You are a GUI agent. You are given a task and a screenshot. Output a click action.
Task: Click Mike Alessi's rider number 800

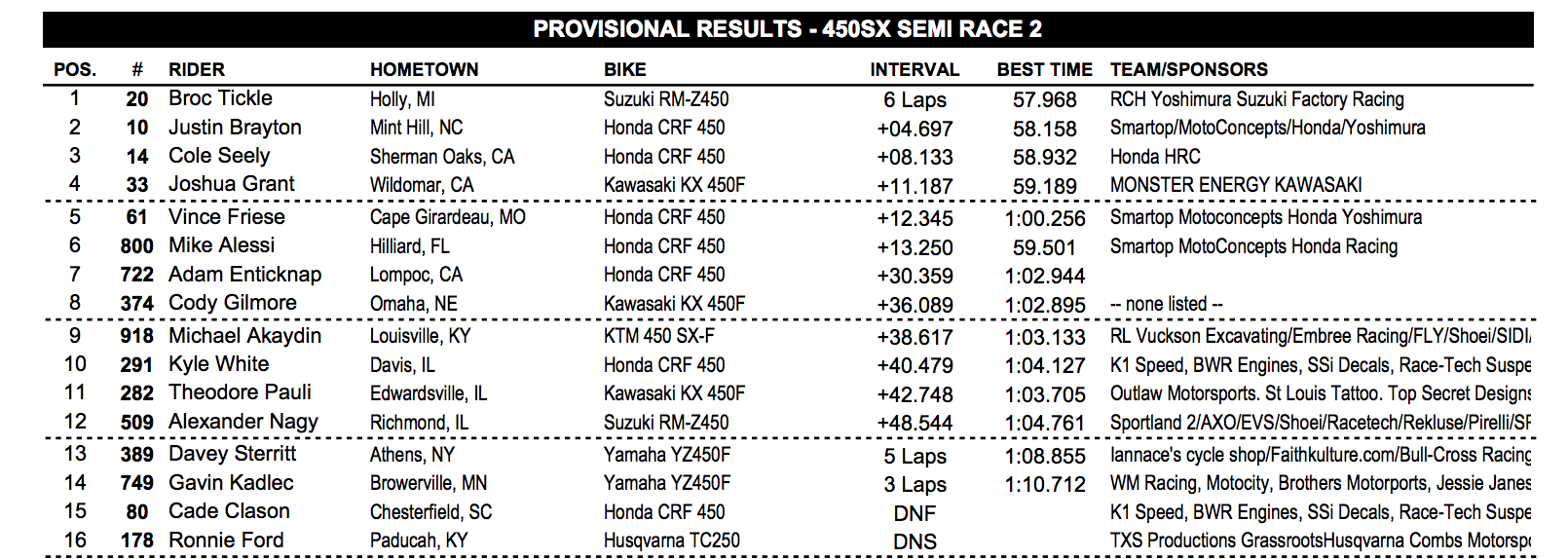[x=136, y=246]
